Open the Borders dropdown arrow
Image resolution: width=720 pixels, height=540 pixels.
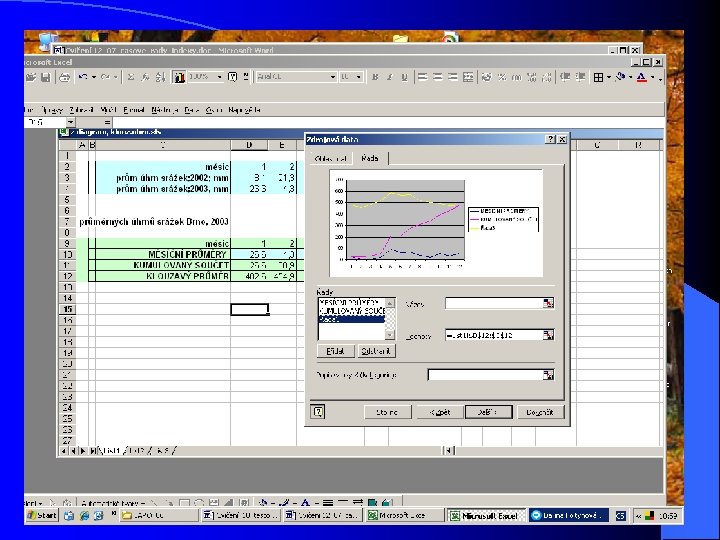[x=609, y=77]
